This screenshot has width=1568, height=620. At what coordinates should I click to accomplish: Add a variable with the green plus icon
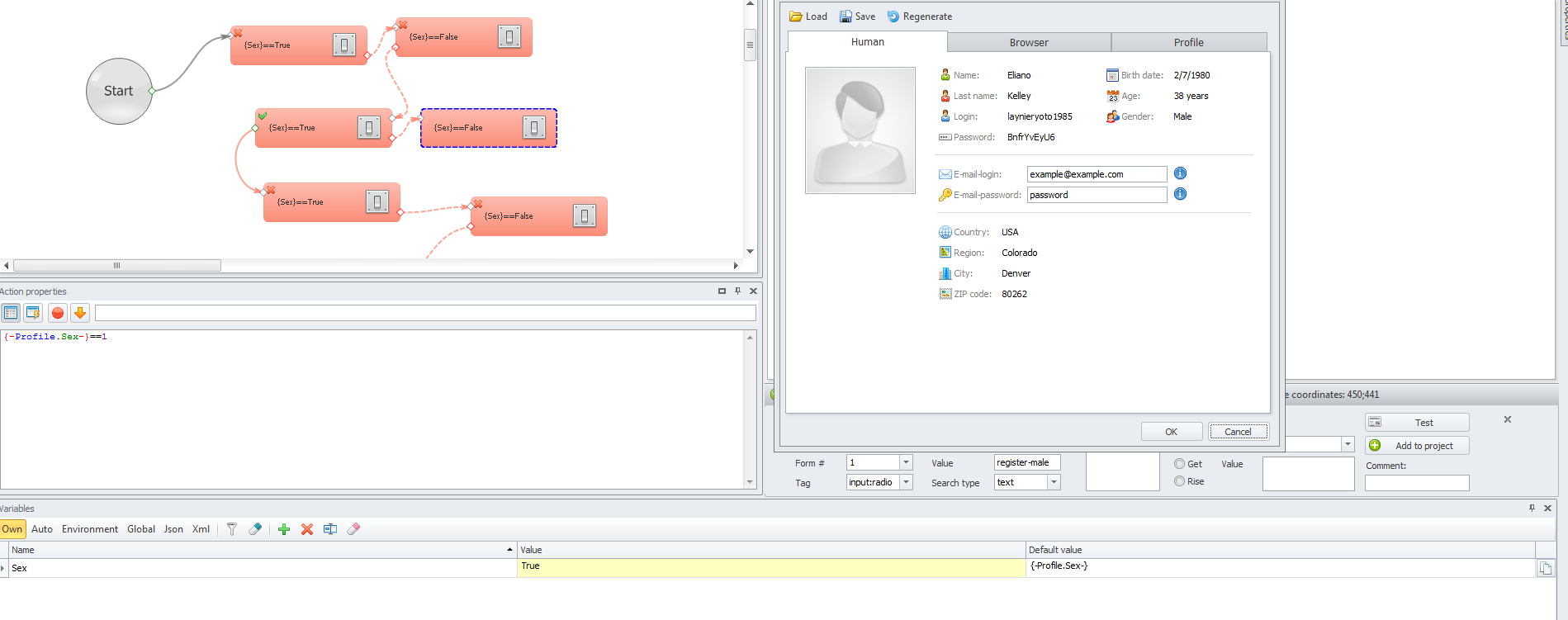point(284,529)
